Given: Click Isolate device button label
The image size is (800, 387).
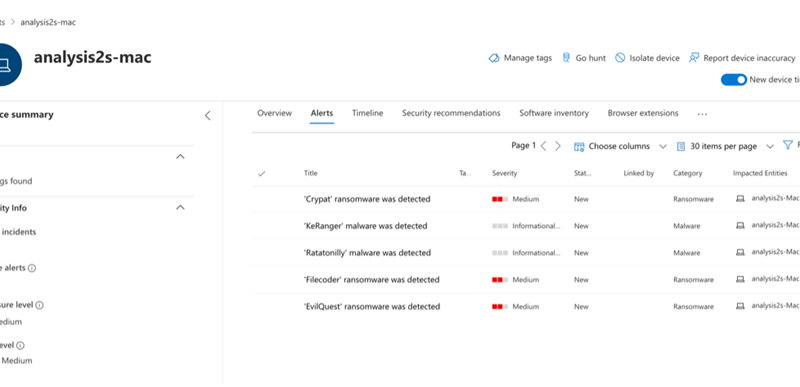Looking at the screenshot, I should pos(655,58).
